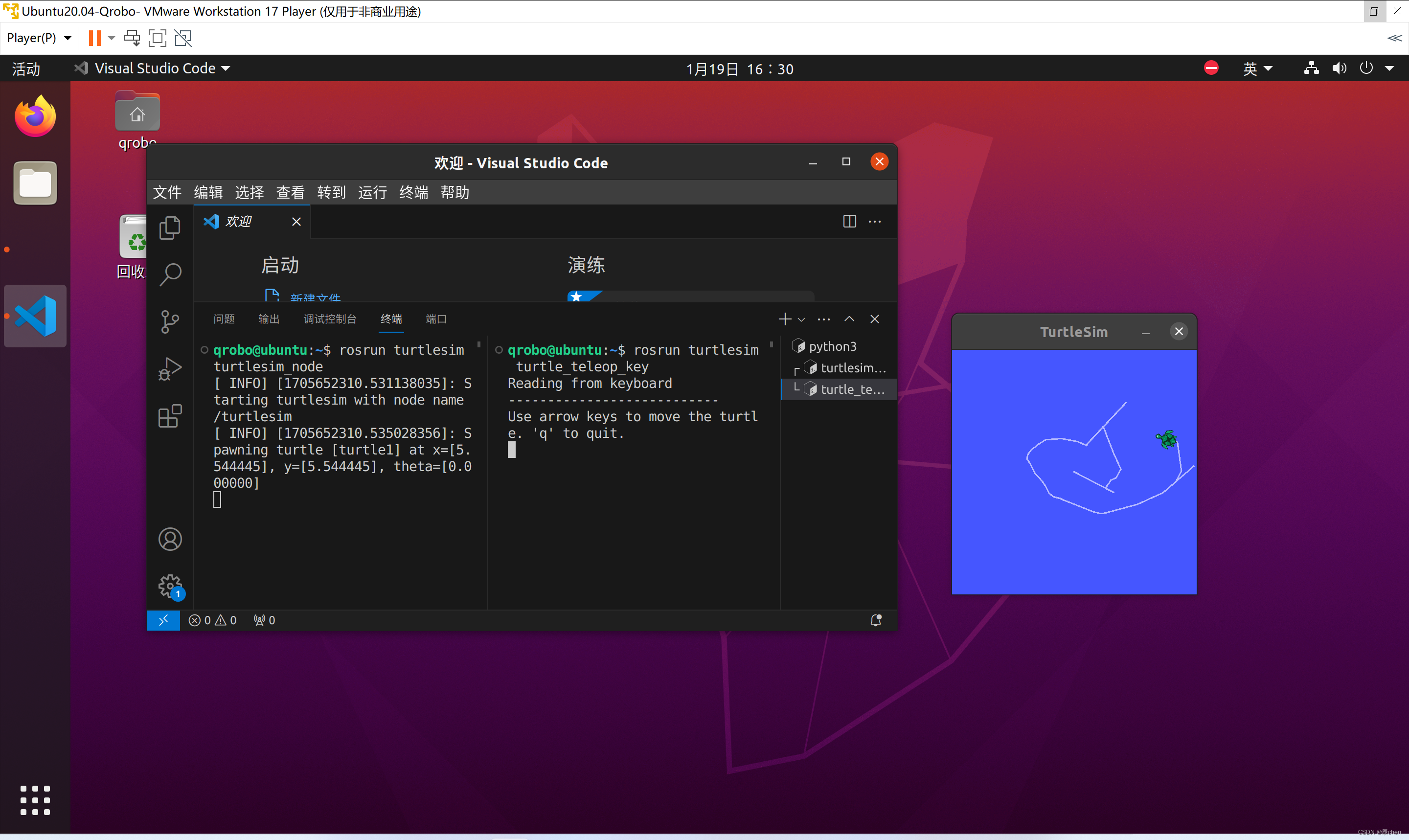Select the turtle_te... terminal entry
The height and width of the screenshot is (840, 1409).
[x=839, y=389]
